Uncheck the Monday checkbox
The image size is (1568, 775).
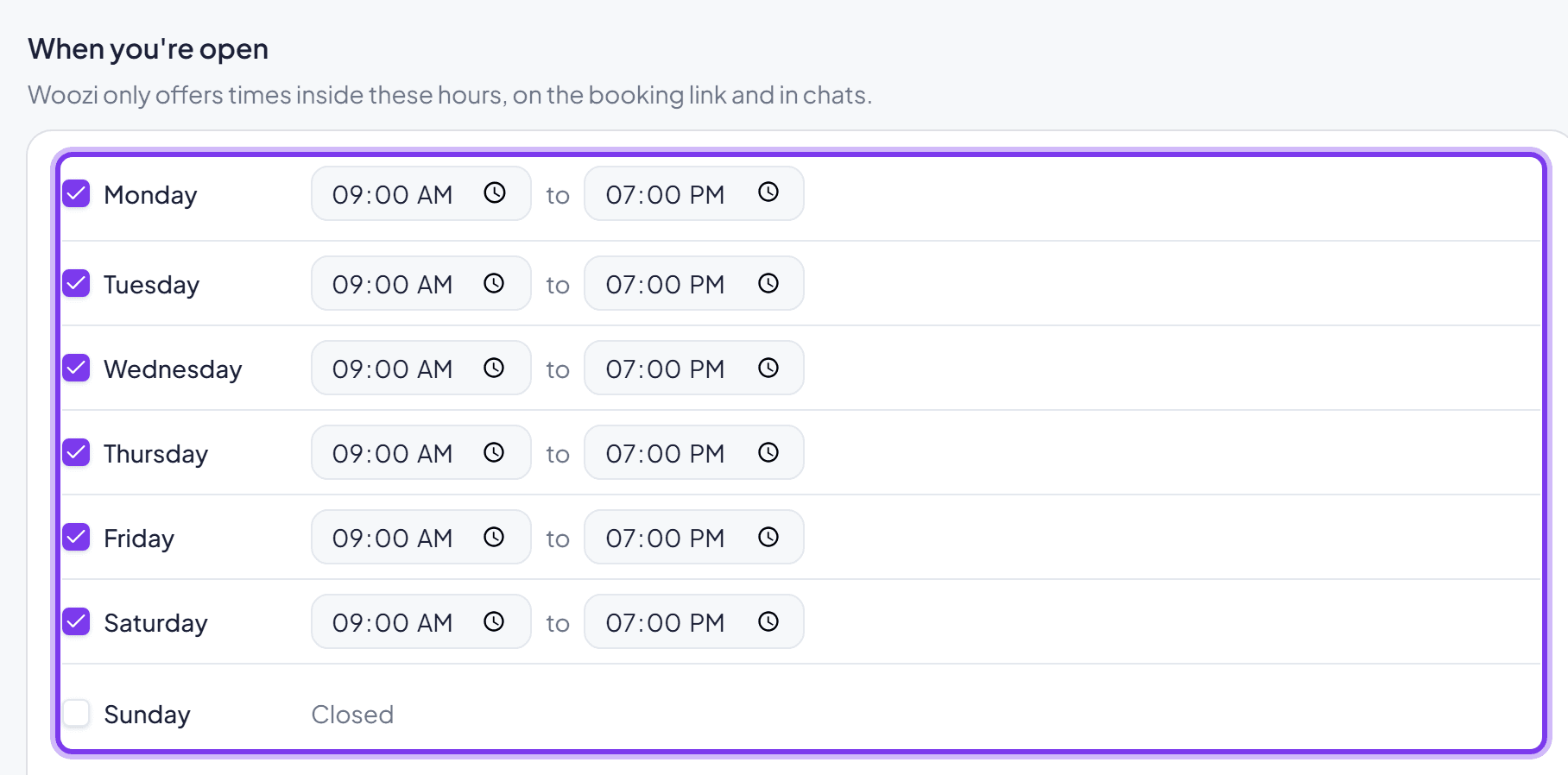[76, 193]
